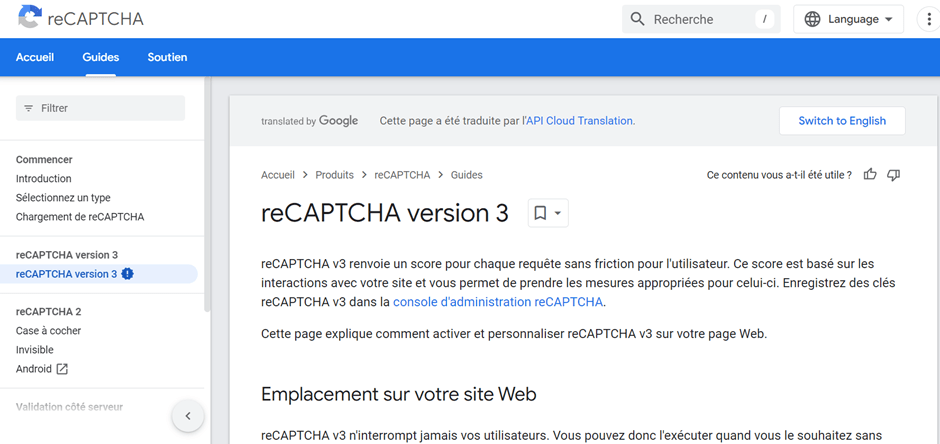Click the external link icon beside Android

(62, 369)
